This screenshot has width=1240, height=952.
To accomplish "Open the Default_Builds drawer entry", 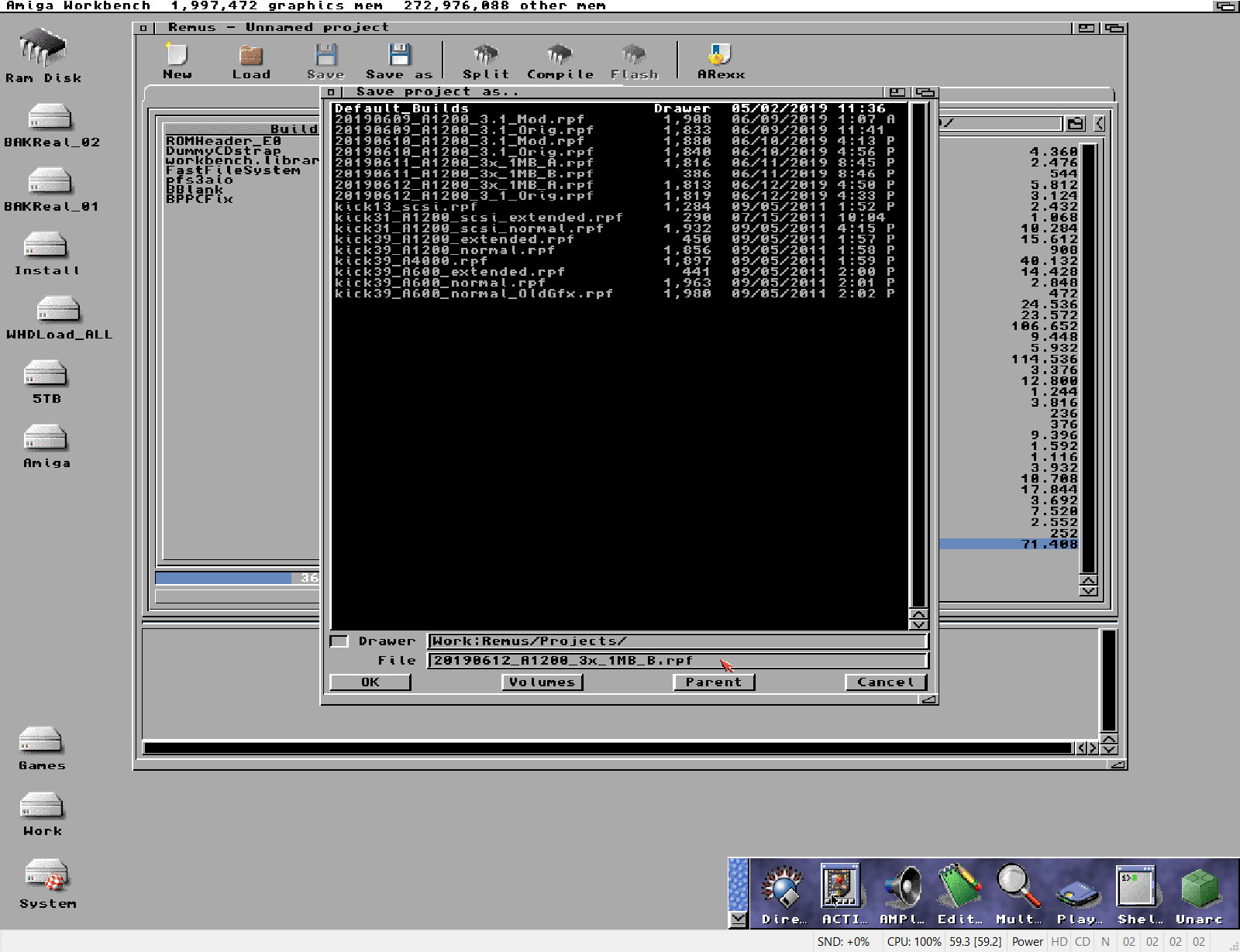I will tap(620, 108).
